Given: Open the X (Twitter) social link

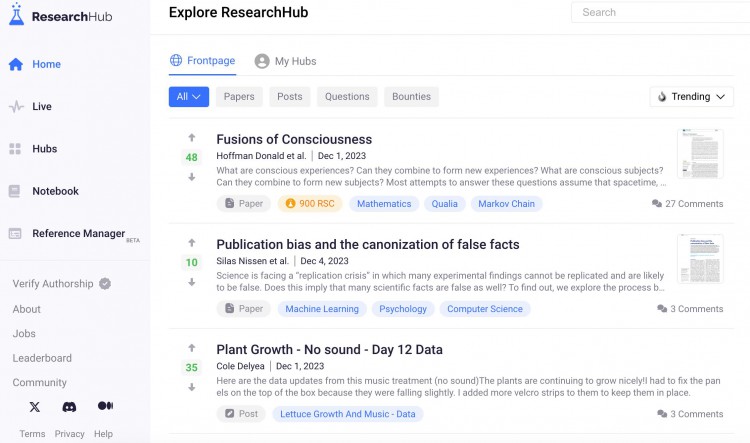Looking at the screenshot, I should point(35,406).
